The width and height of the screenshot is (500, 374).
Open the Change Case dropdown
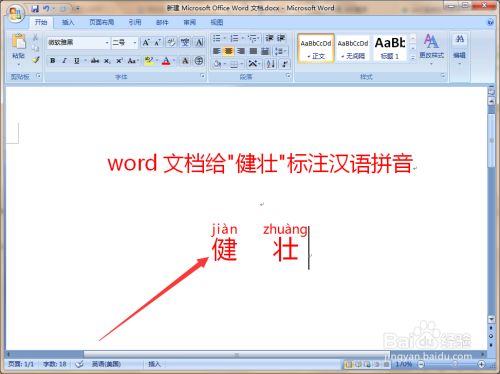(133, 61)
